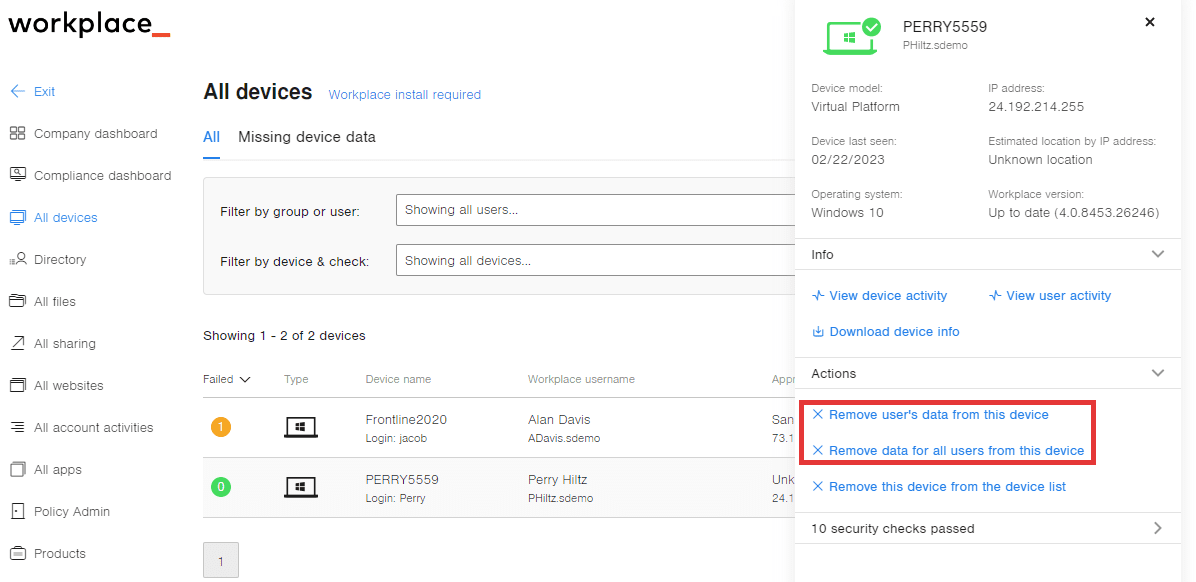This screenshot has width=1196, height=582.
Task: Click Perry Hiltz username cell
Action: (x=558, y=480)
